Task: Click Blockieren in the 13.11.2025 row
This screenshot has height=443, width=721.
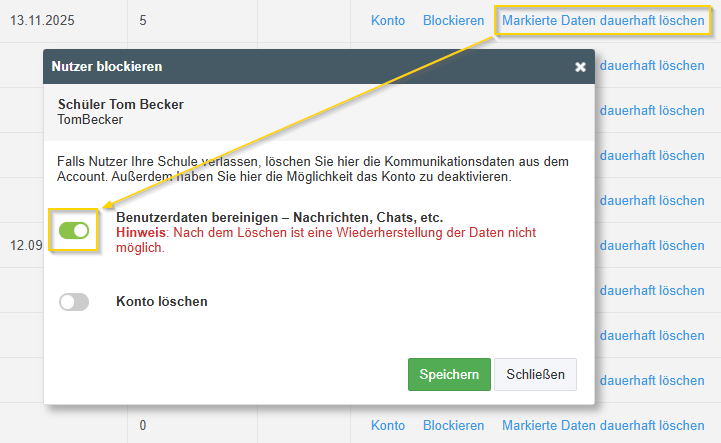Action: [453, 20]
